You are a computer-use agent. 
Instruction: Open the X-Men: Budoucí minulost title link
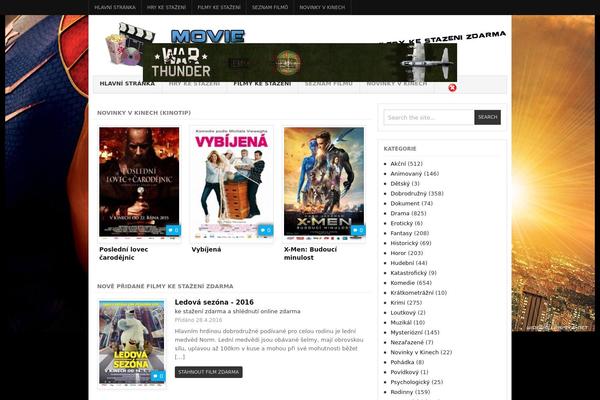pyautogui.click(x=310, y=253)
